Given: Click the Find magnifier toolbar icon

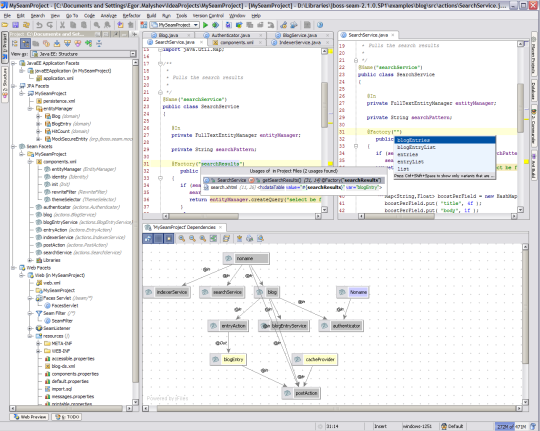Looking at the screenshot, I should [x=97, y=25].
